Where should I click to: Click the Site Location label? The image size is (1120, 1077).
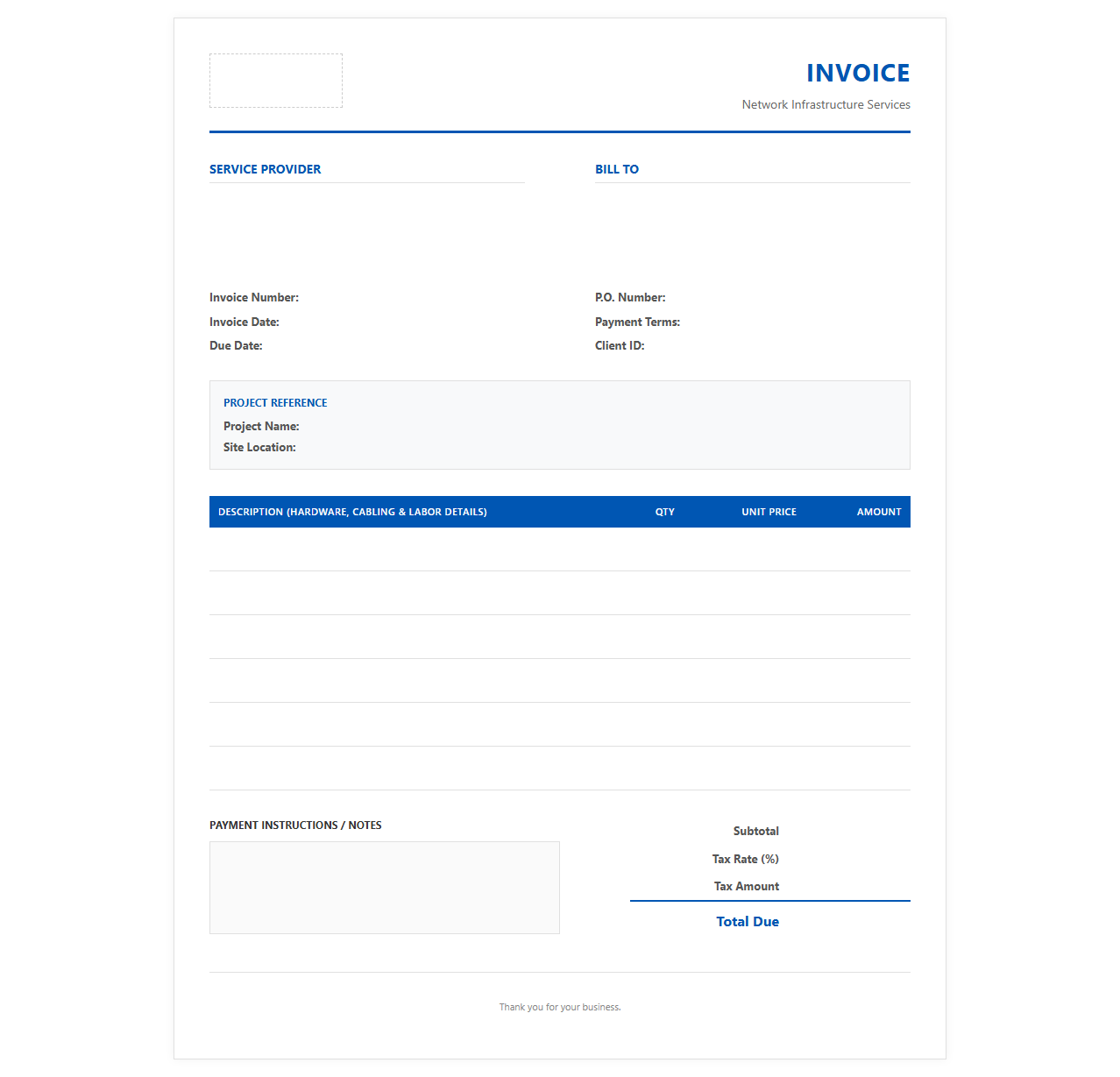tap(259, 447)
